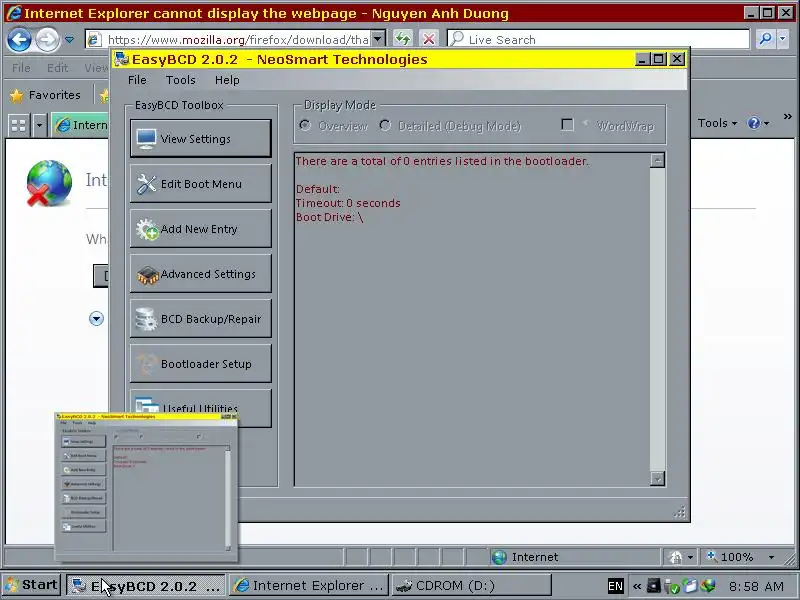Open Advanced Settings section

(x=201, y=274)
